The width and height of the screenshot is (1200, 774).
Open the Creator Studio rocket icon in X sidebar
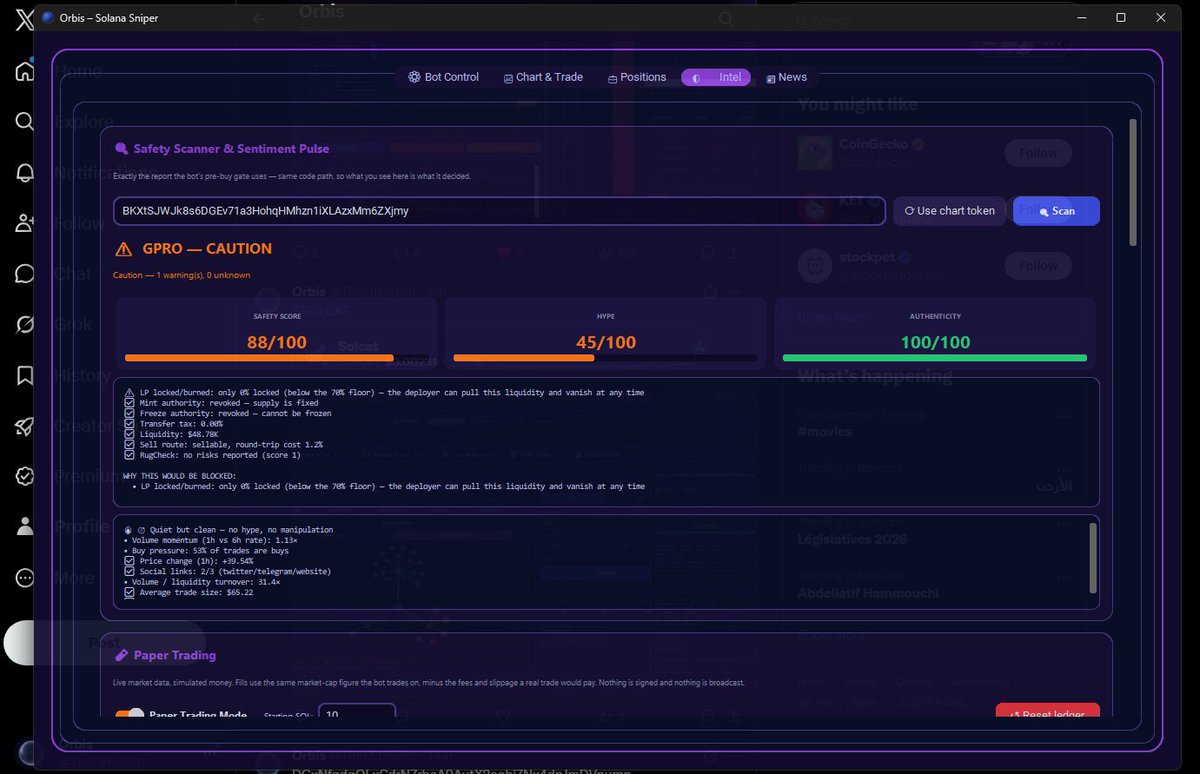click(x=25, y=426)
